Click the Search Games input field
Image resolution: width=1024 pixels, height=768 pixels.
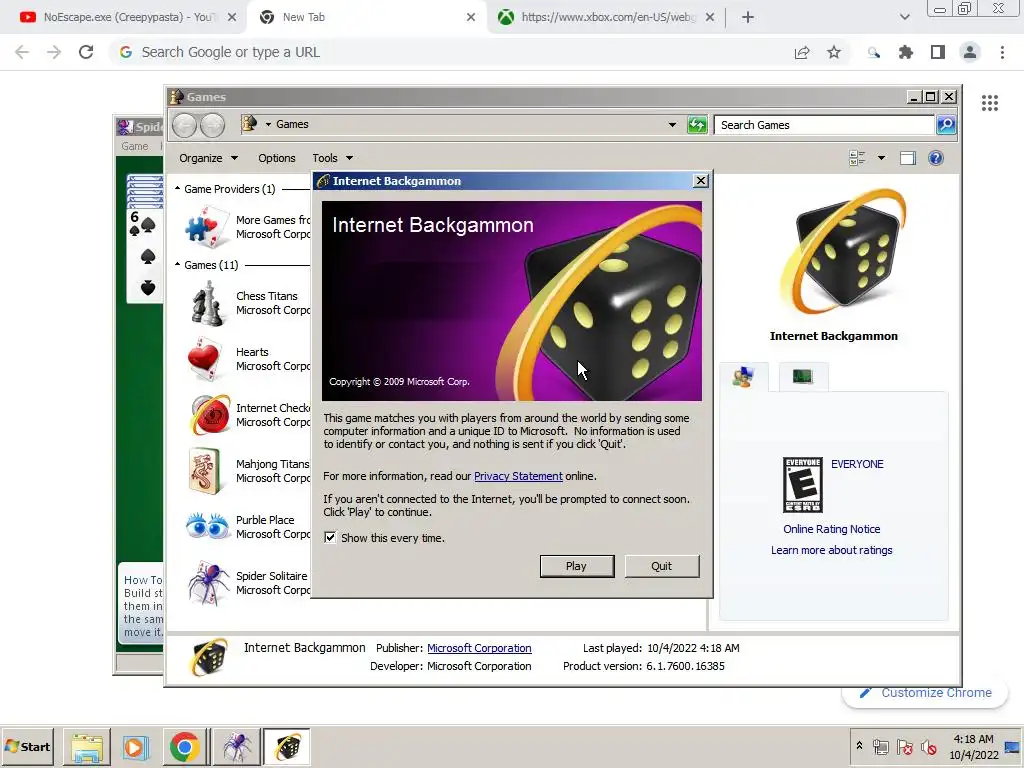point(824,125)
